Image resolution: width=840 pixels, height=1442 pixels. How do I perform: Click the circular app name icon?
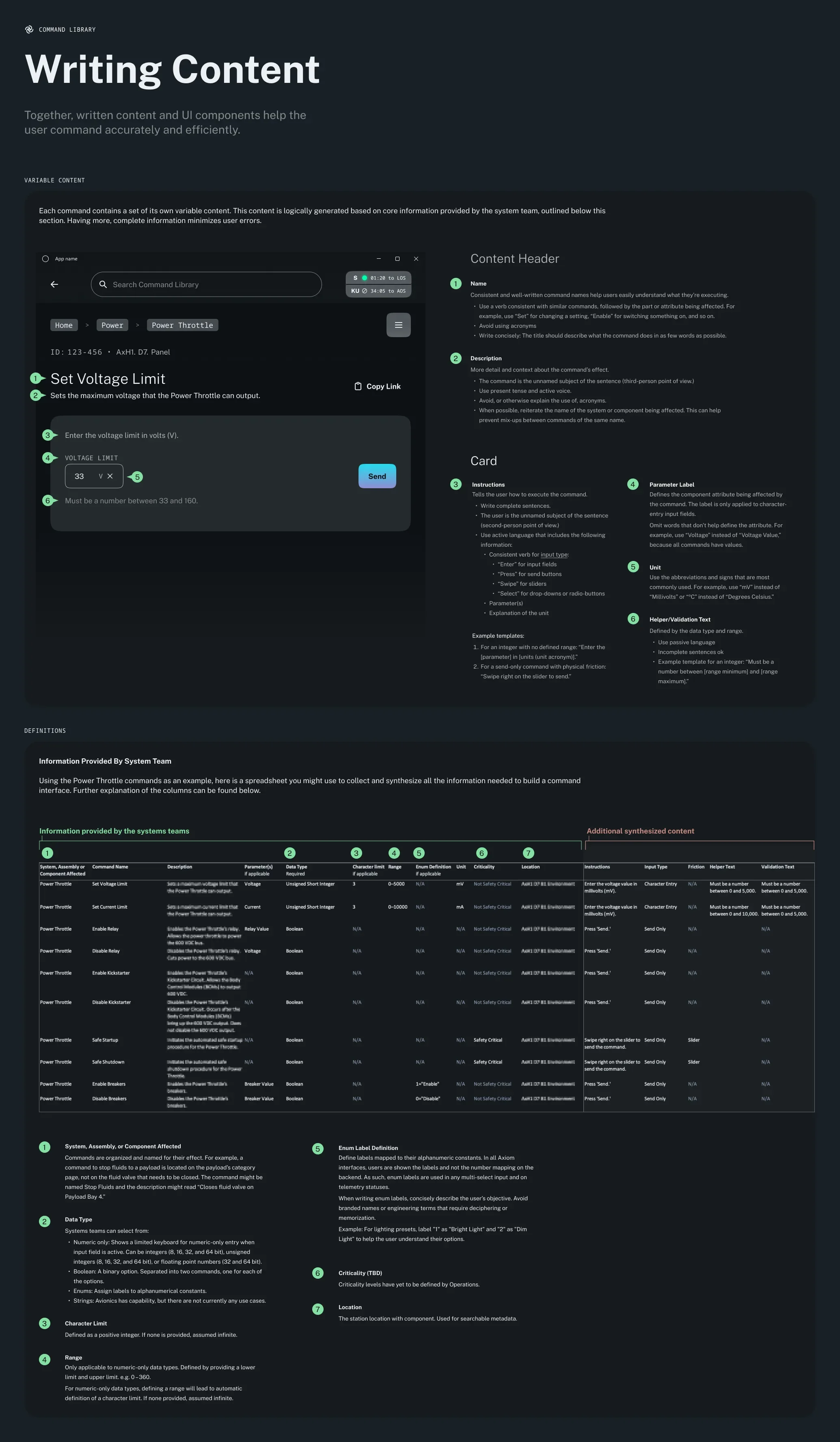click(45, 259)
